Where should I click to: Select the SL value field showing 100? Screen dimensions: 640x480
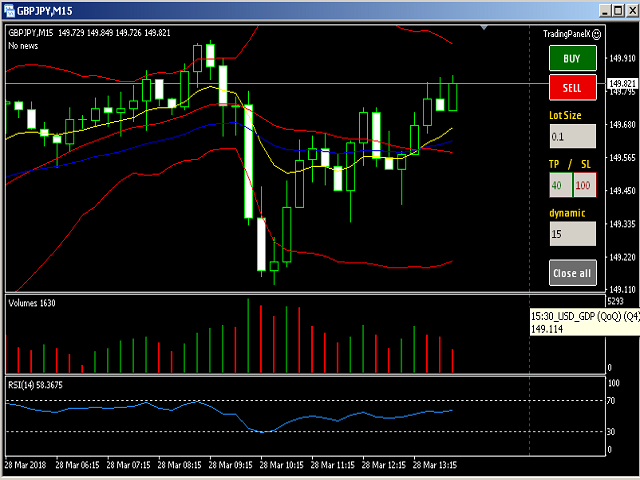[x=584, y=185]
